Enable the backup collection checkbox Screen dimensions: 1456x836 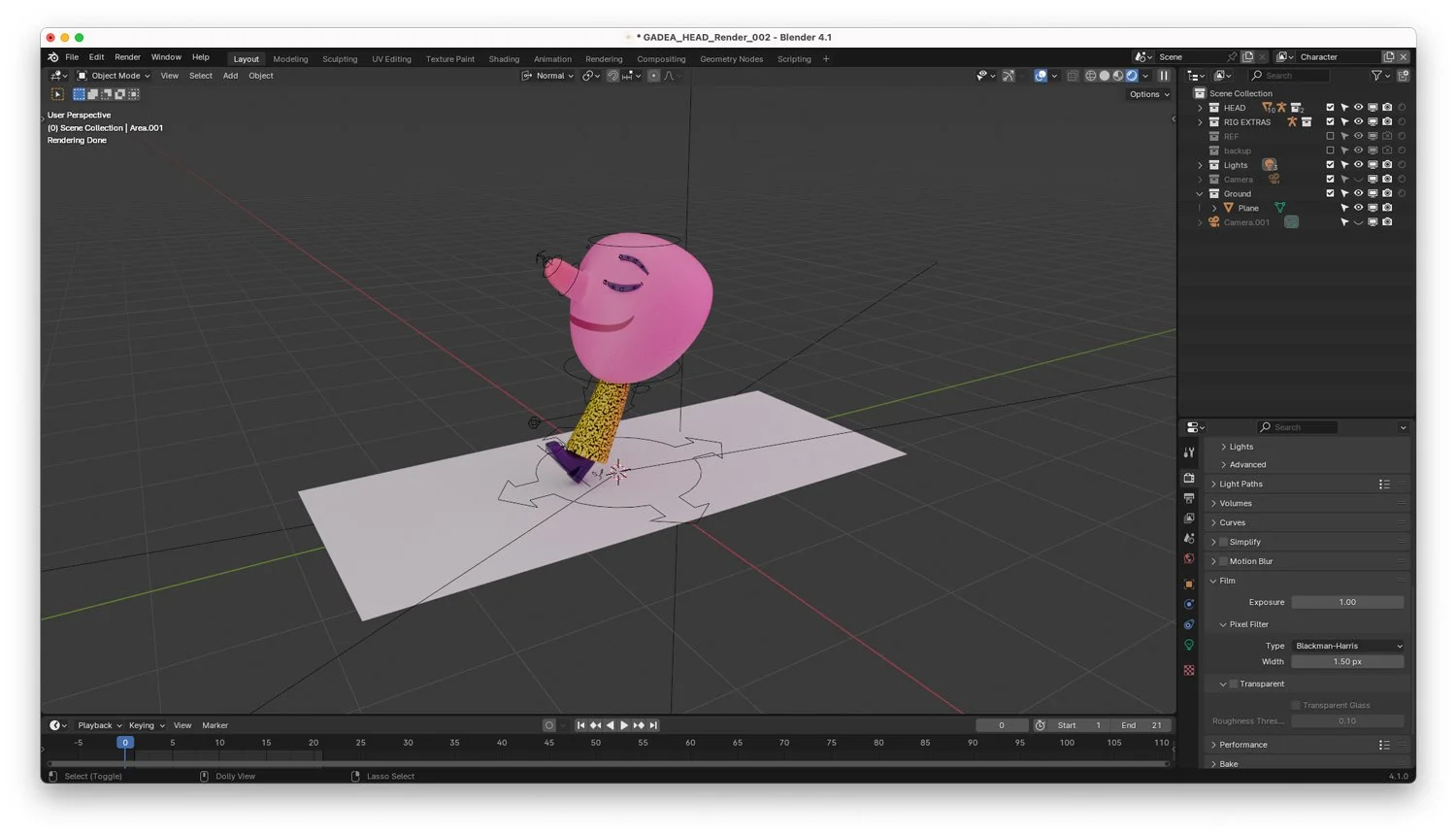click(1330, 150)
